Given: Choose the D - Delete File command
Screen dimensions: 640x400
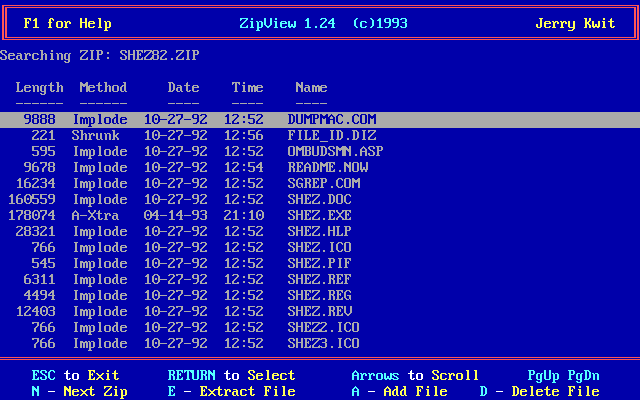Looking at the screenshot, I should tap(539, 392).
